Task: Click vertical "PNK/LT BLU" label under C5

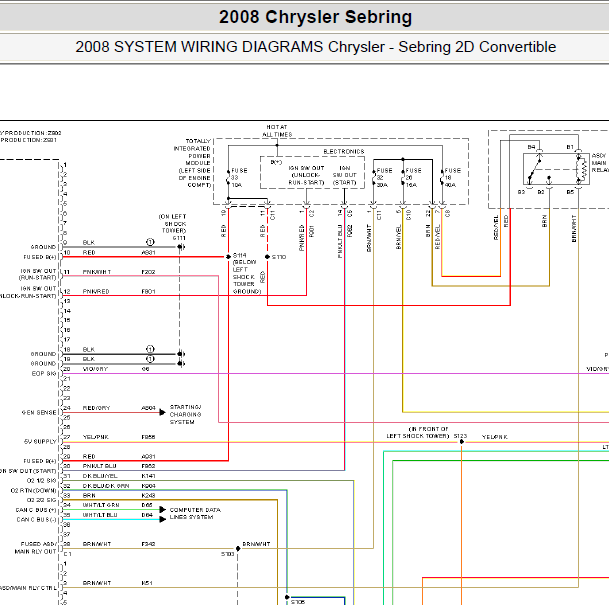Action: 340,241
